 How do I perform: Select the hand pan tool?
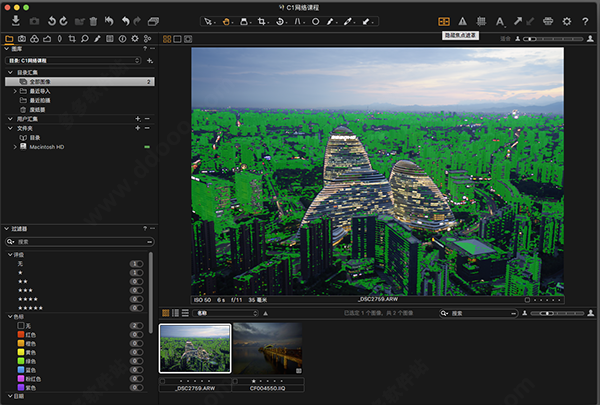226,20
